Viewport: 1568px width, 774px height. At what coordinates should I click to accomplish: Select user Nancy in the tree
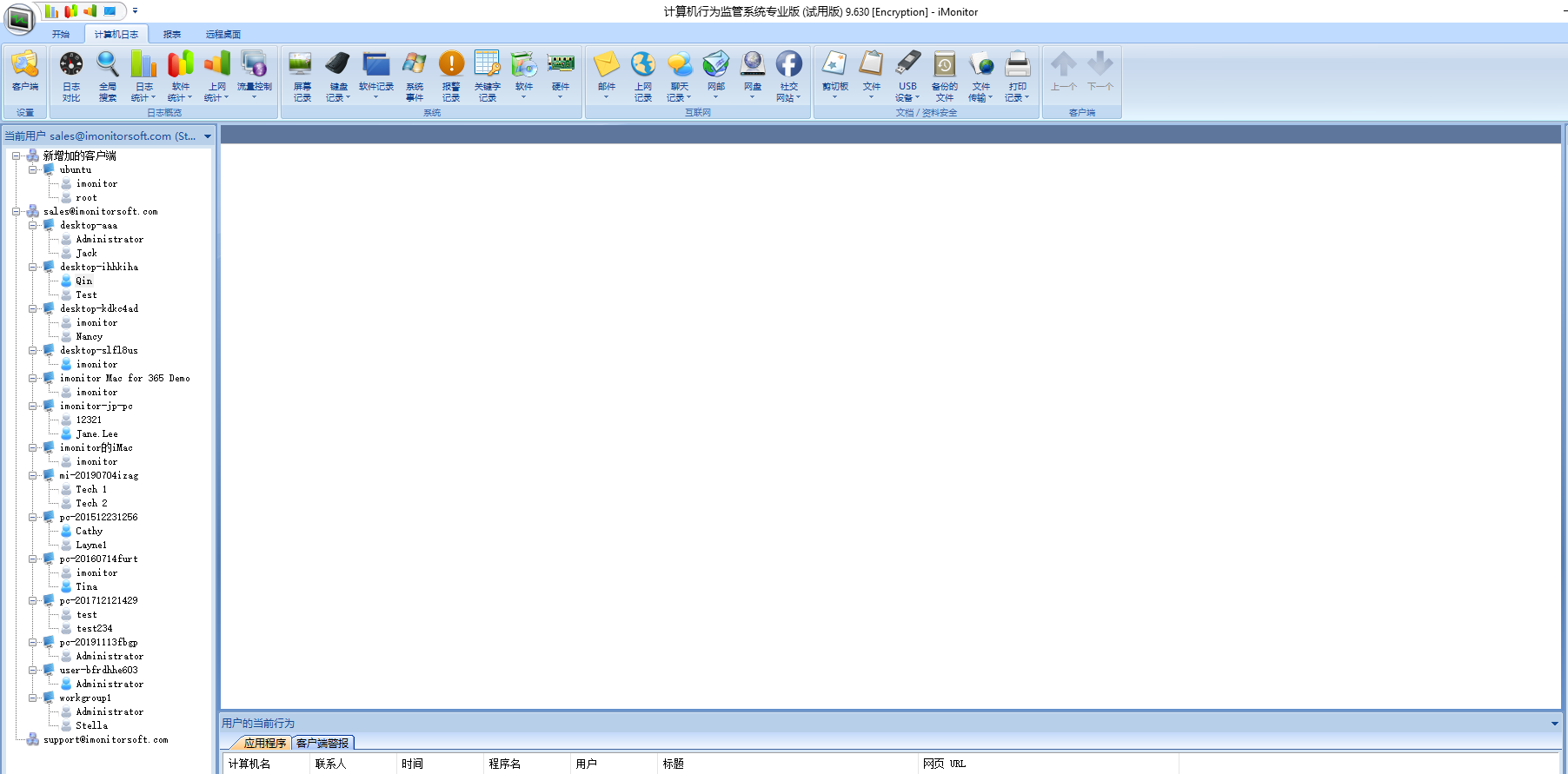[x=89, y=337]
